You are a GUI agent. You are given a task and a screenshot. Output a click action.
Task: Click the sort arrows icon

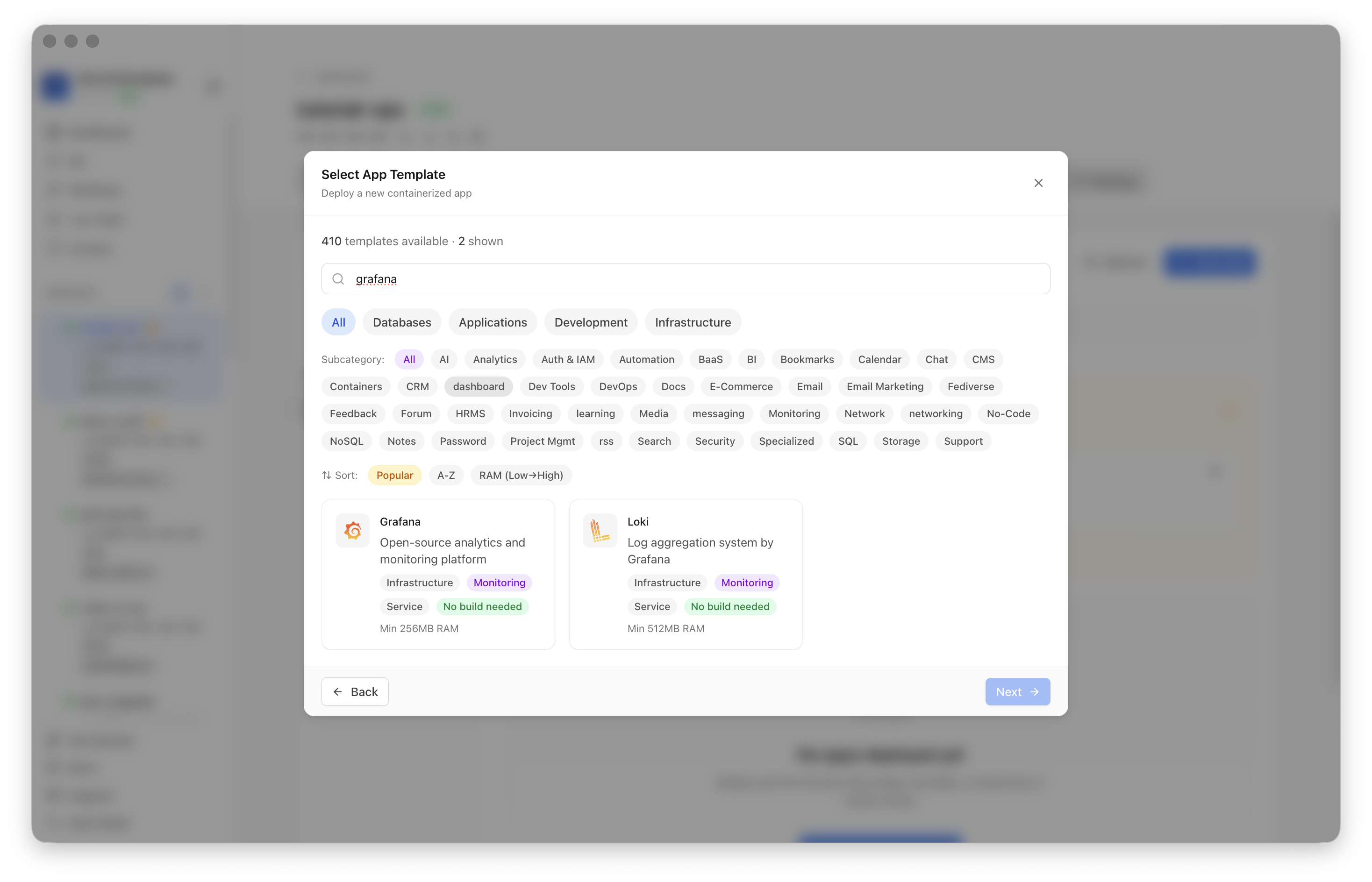(x=327, y=475)
